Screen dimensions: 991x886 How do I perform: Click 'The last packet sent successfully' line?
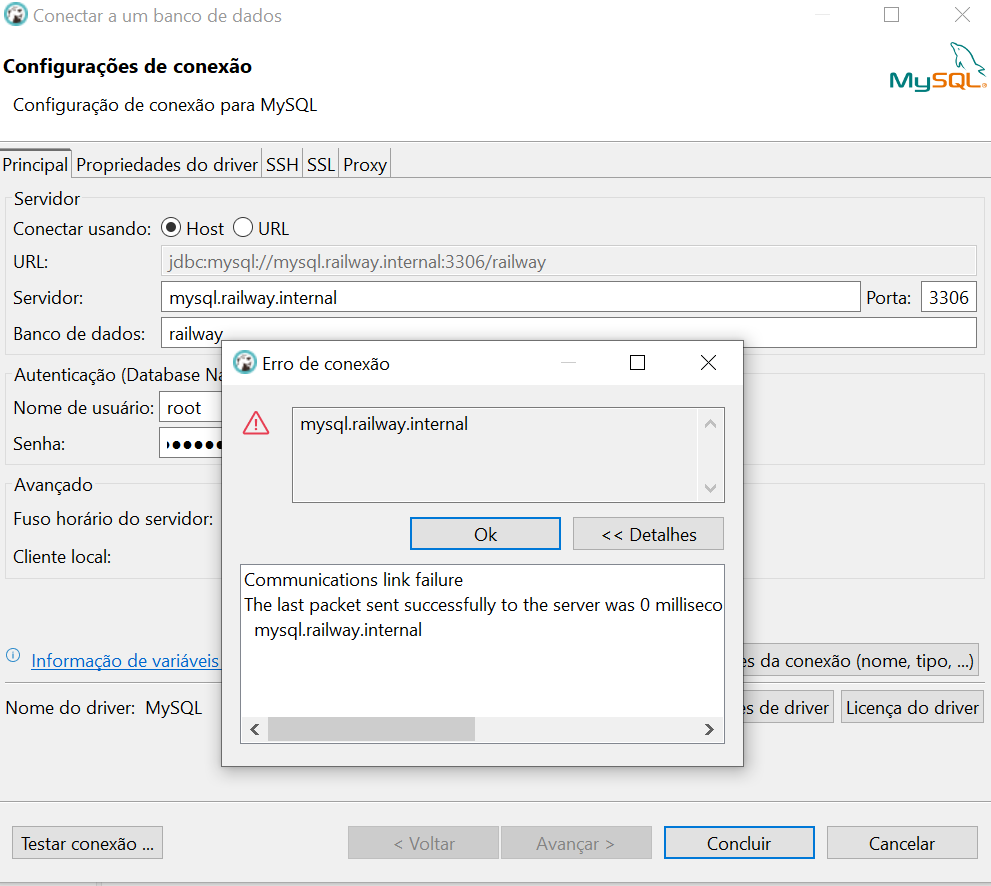pyautogui.click(x=483, y=605)
